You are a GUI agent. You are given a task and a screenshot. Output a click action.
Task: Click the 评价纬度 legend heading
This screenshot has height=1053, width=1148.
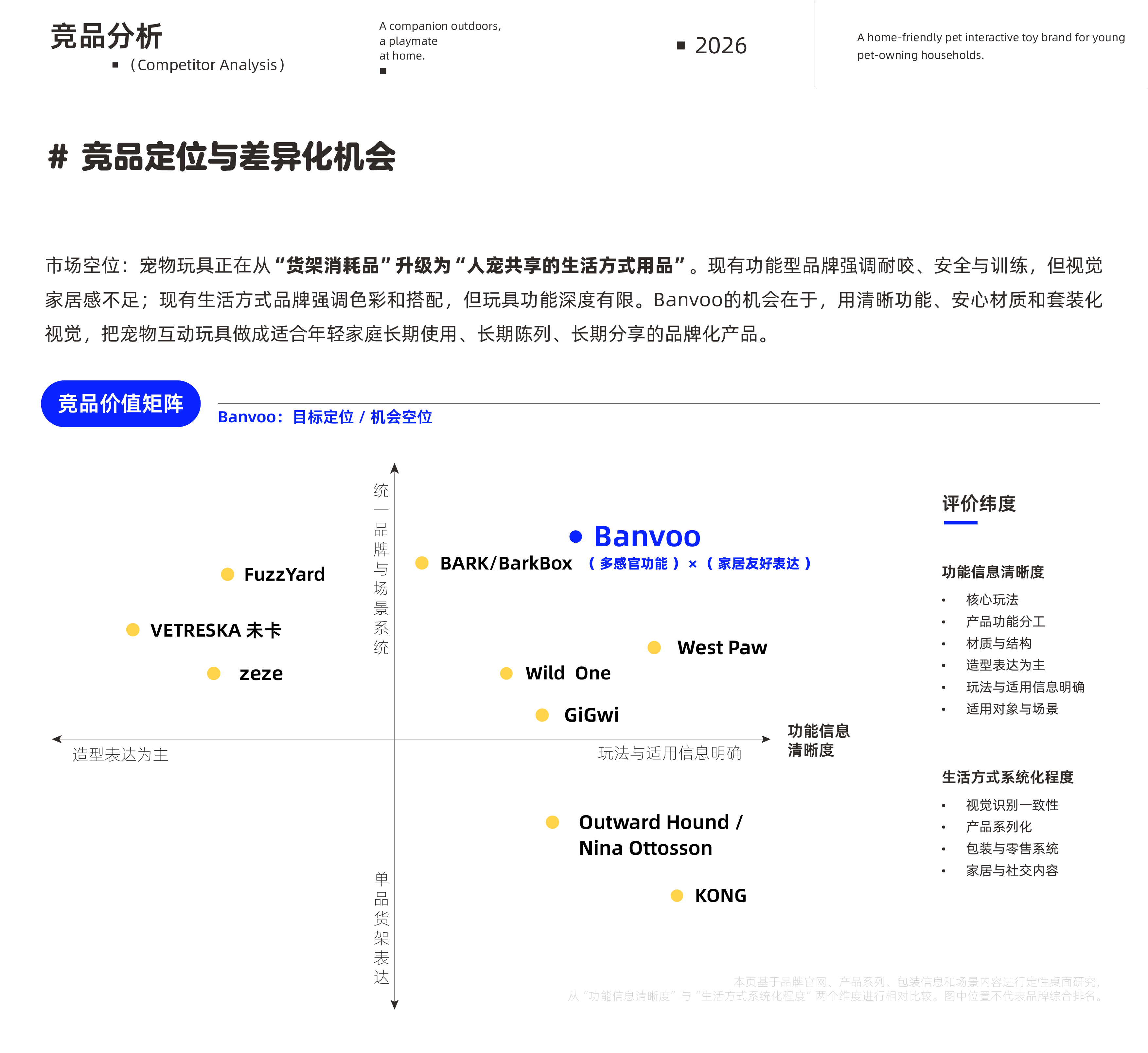979,504
